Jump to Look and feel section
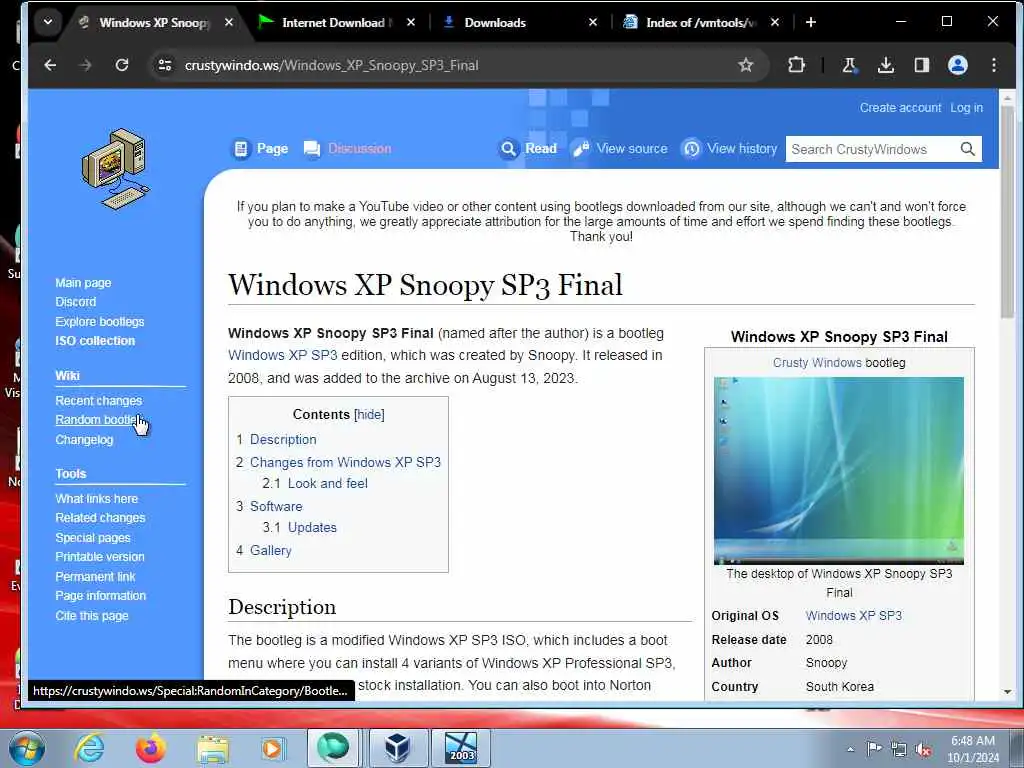The width and height of the screenshot is (1024, 768). (x=327, y=483)
